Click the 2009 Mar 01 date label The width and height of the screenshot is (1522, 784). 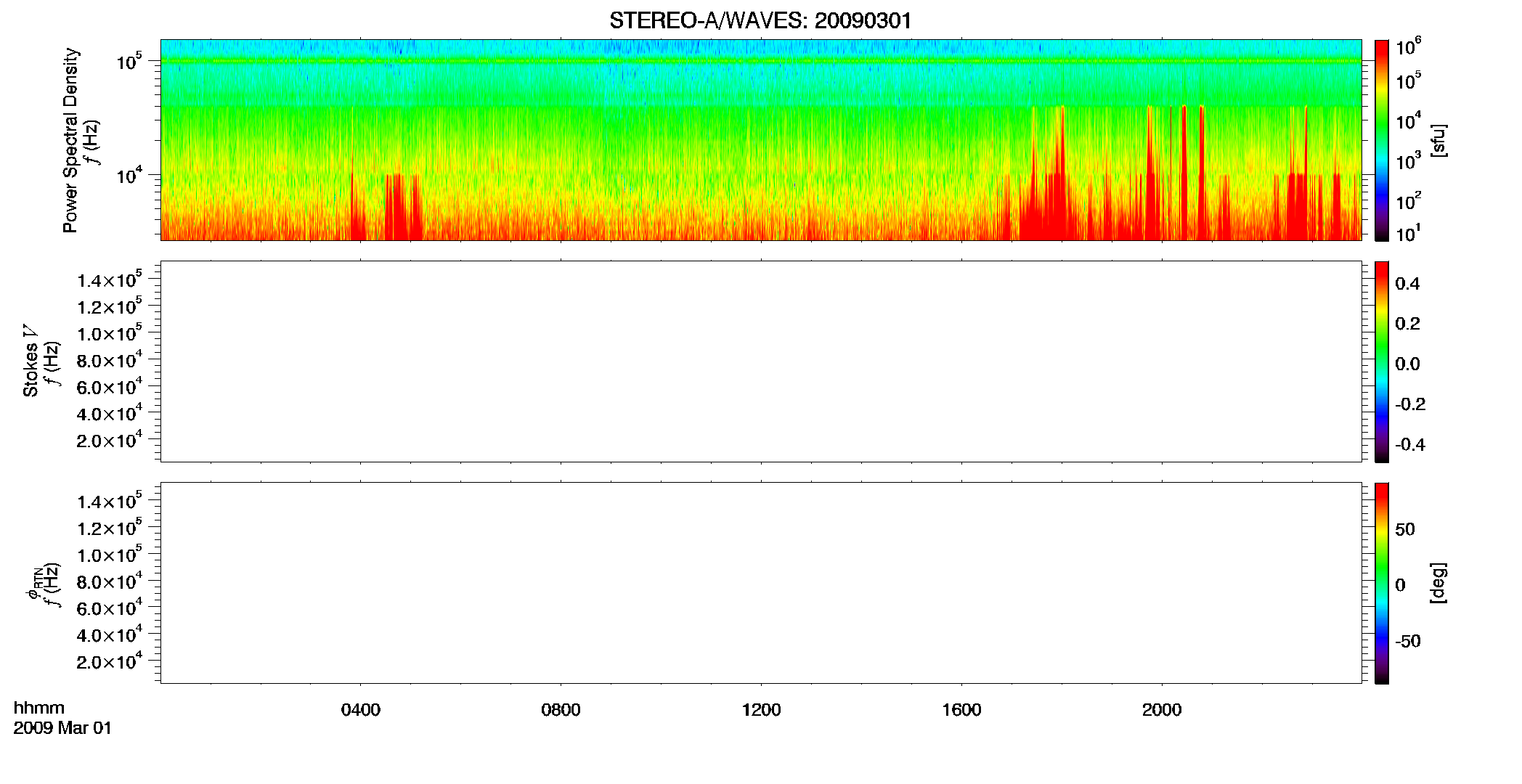(x=62, y=728)
